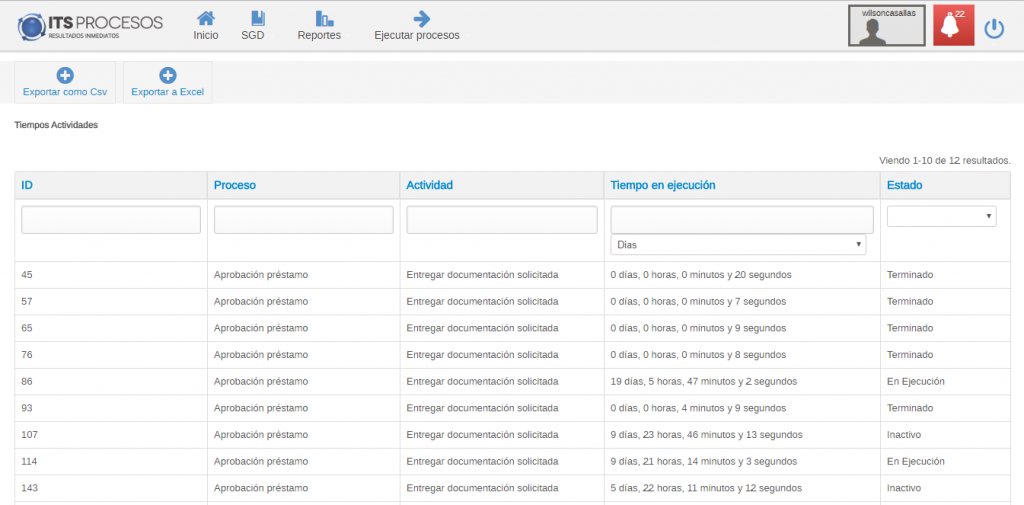
Task: Open the ITS Procesos logo home
Action: pyautogui.click(x=90, y=27)
